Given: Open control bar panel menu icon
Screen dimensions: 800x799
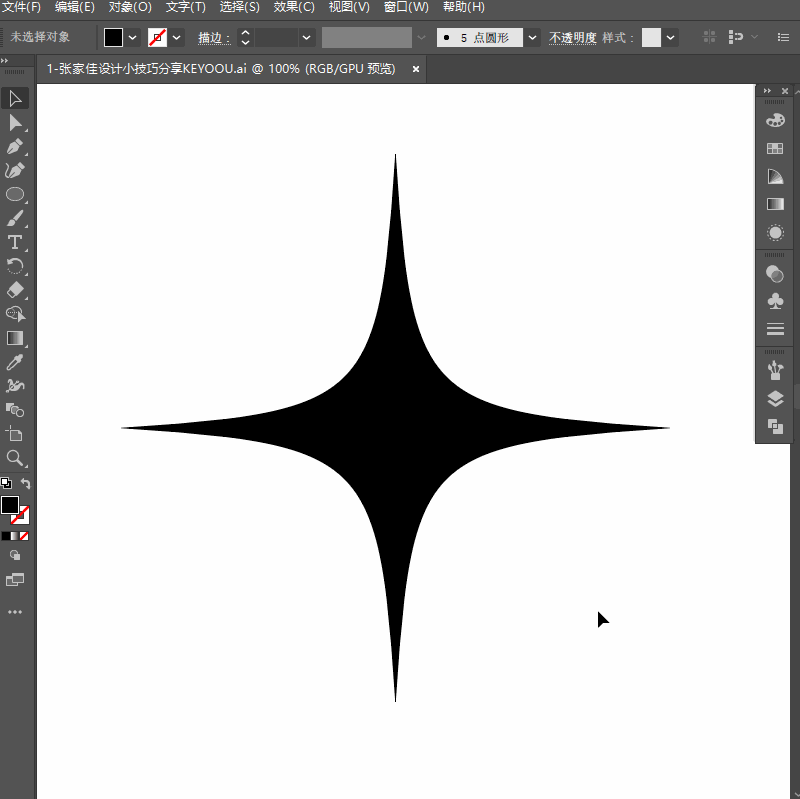Looking at the screenshot, I should [x=783, y=37].
